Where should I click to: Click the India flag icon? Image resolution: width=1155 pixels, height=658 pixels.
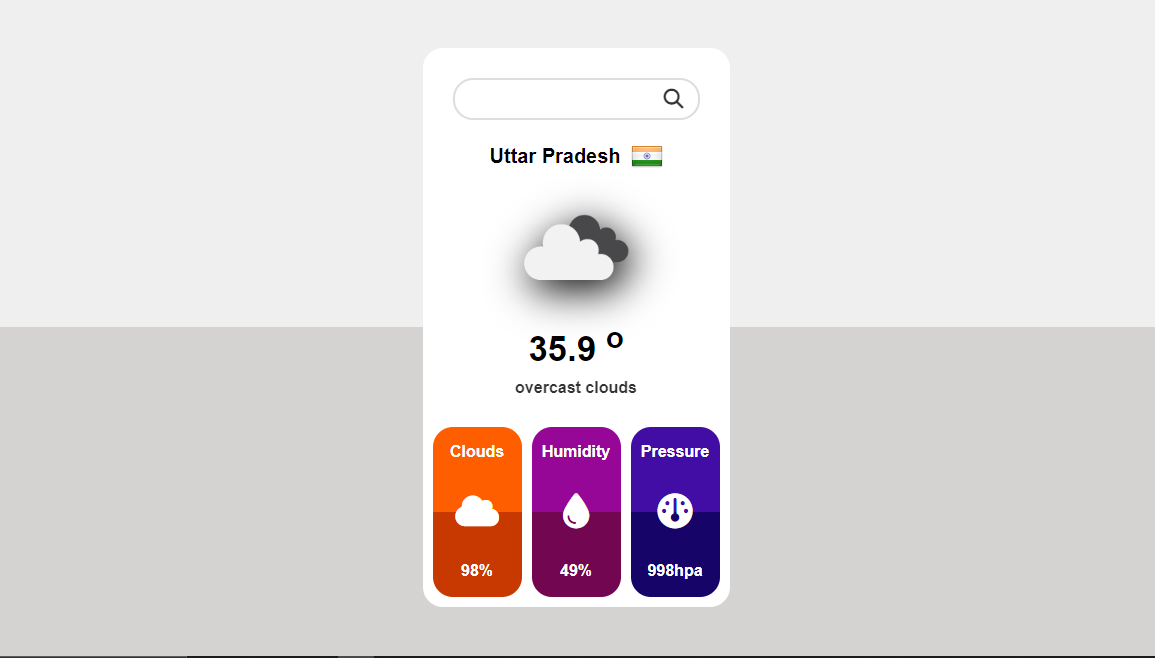click(x=647, y=156)
